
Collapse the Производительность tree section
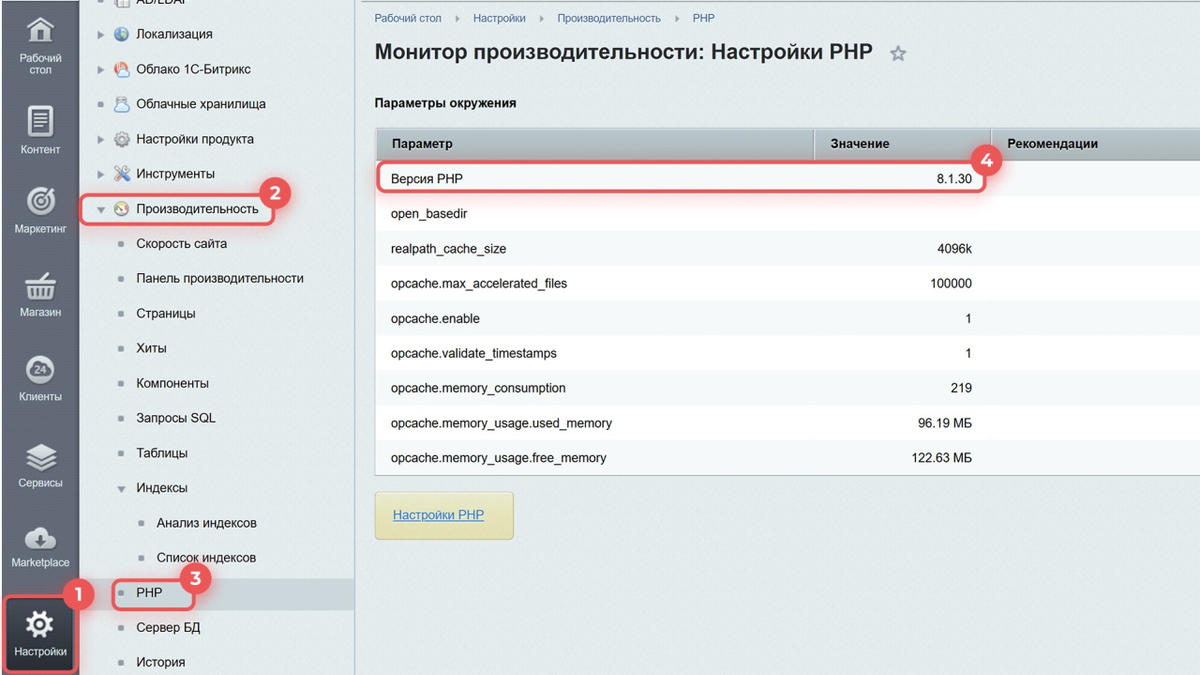(x=101, y=210)
